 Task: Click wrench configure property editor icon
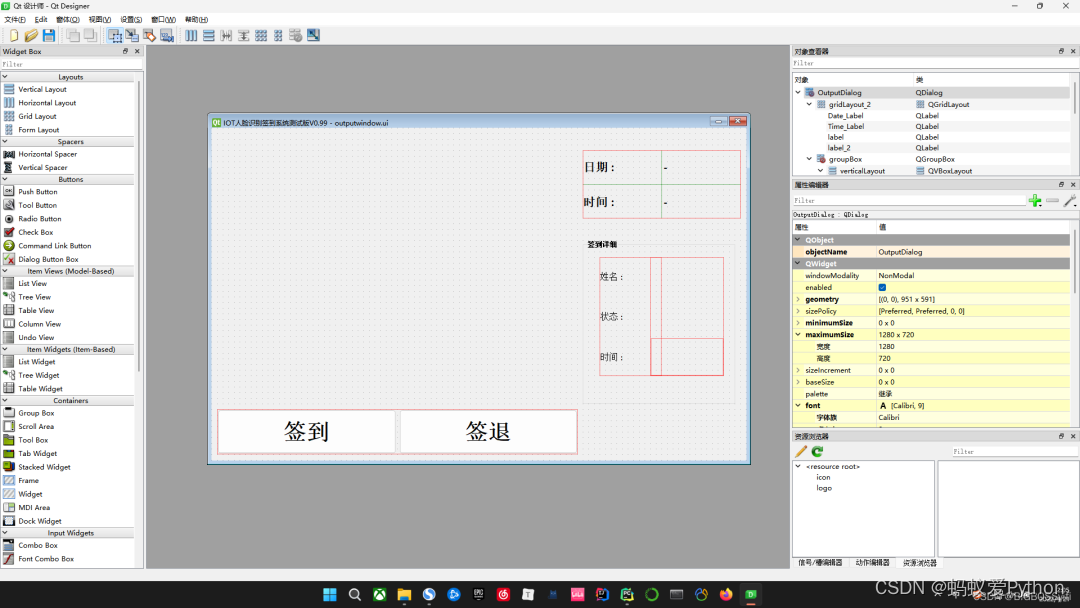(1070, 200)
